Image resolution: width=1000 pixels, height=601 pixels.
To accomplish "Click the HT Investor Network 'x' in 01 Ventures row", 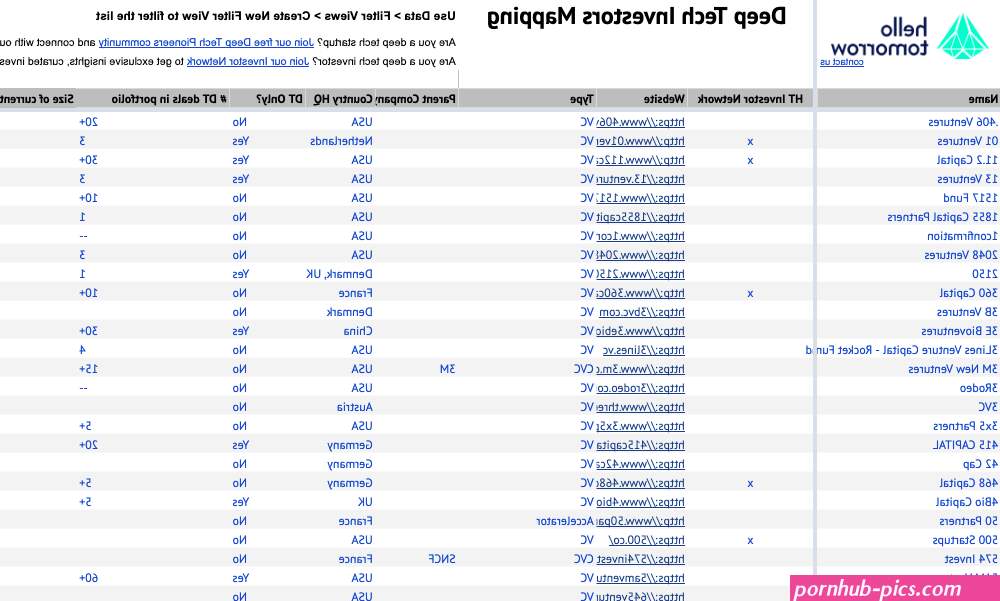I will pos(750,142).
